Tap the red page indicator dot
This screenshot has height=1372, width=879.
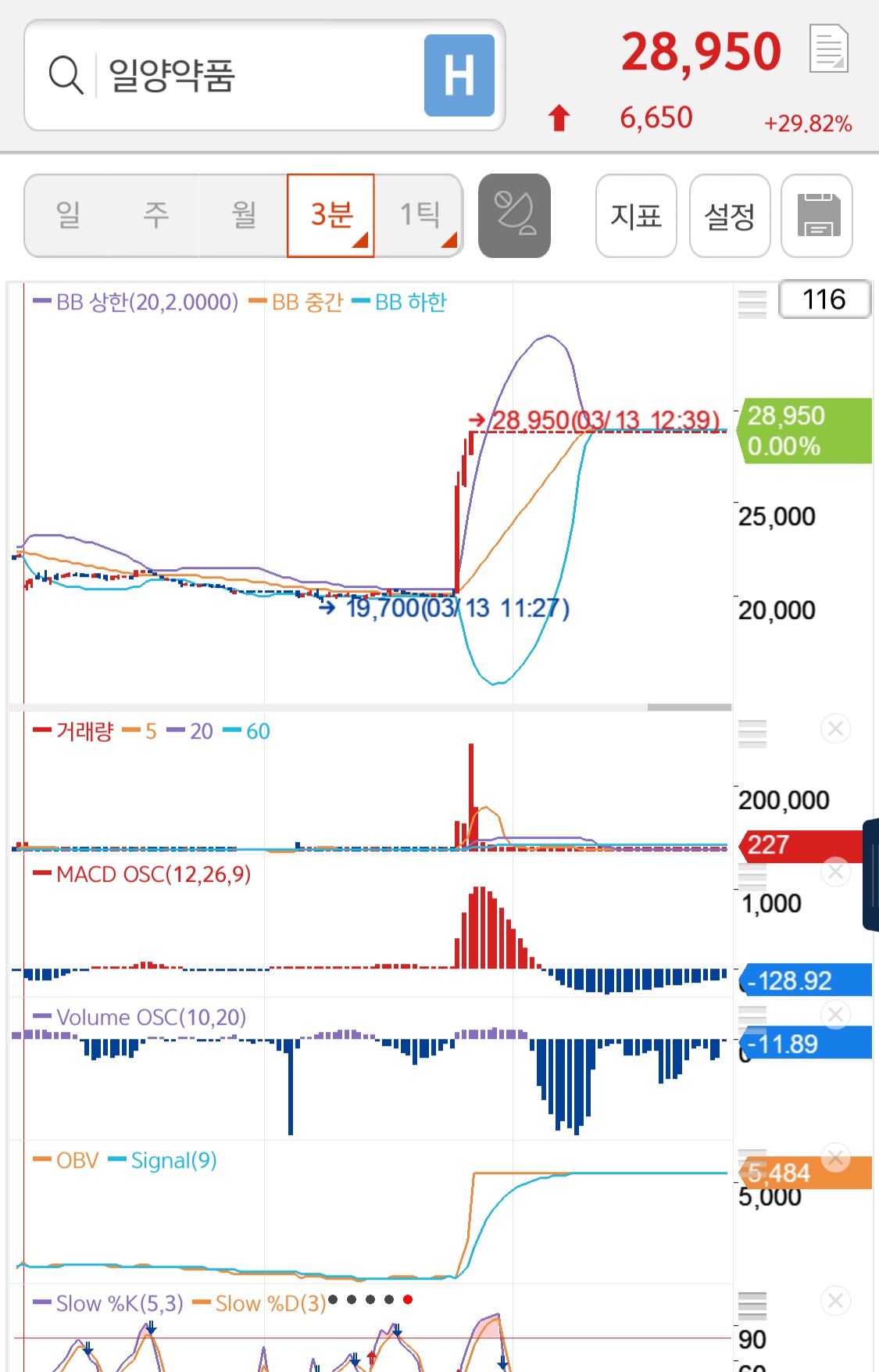pos(407,1299)
